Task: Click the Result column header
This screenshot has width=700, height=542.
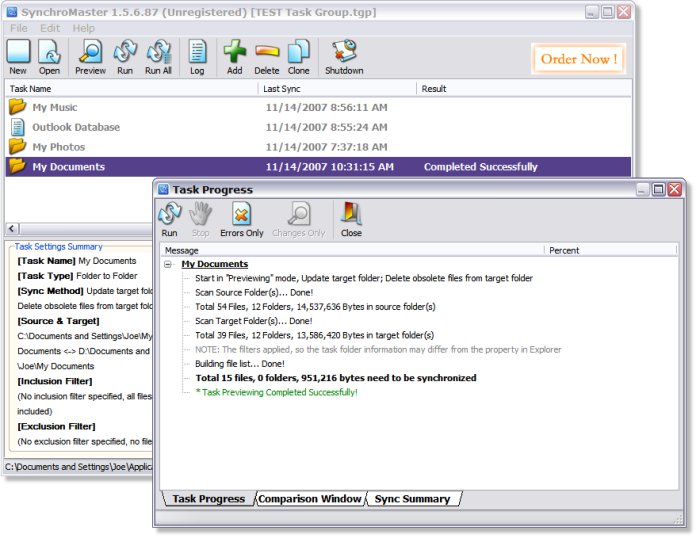Action: (524, 89)
